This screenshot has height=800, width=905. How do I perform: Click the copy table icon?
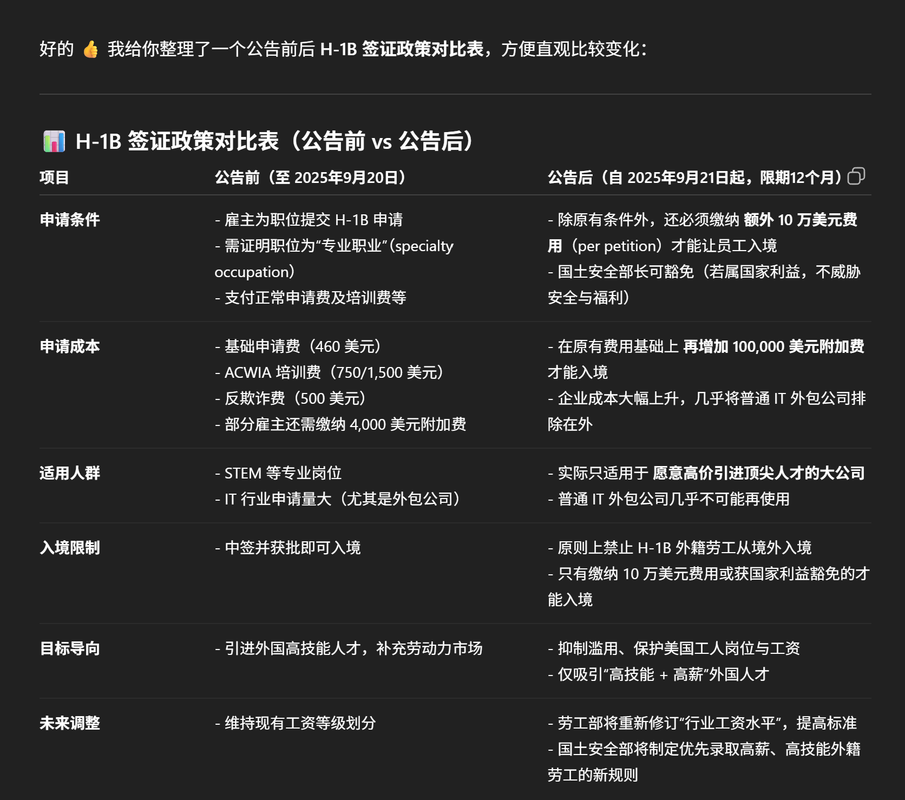[856, 176]
